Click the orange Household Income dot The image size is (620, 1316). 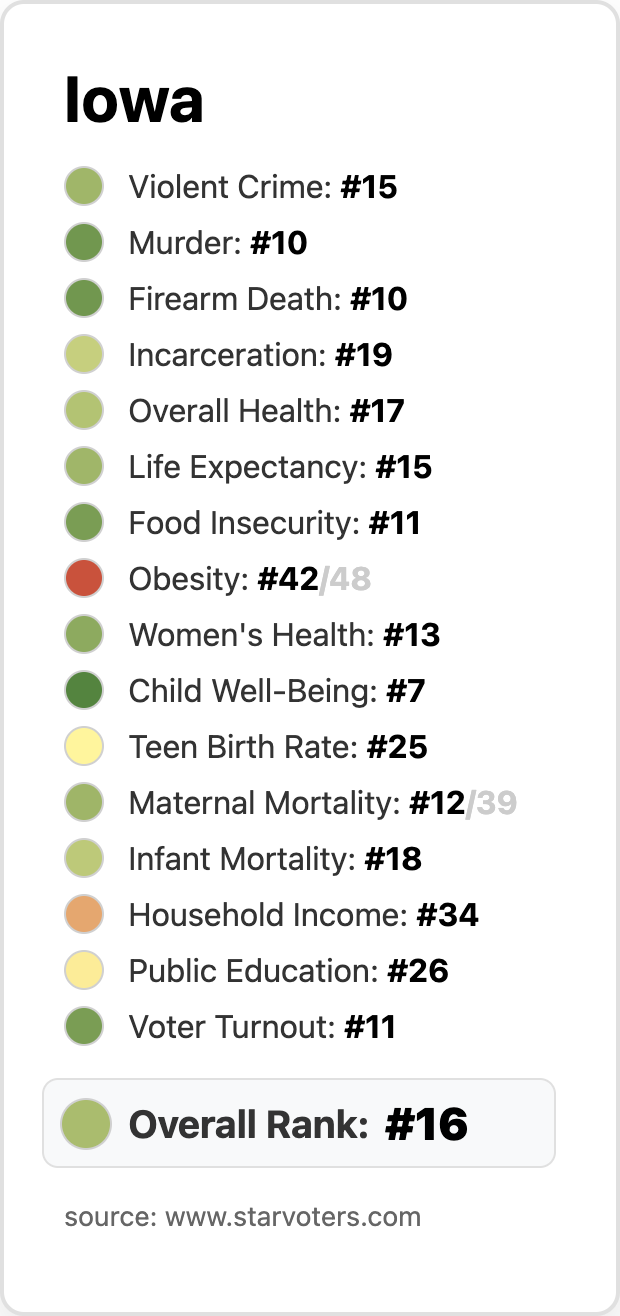click(84, 915)
